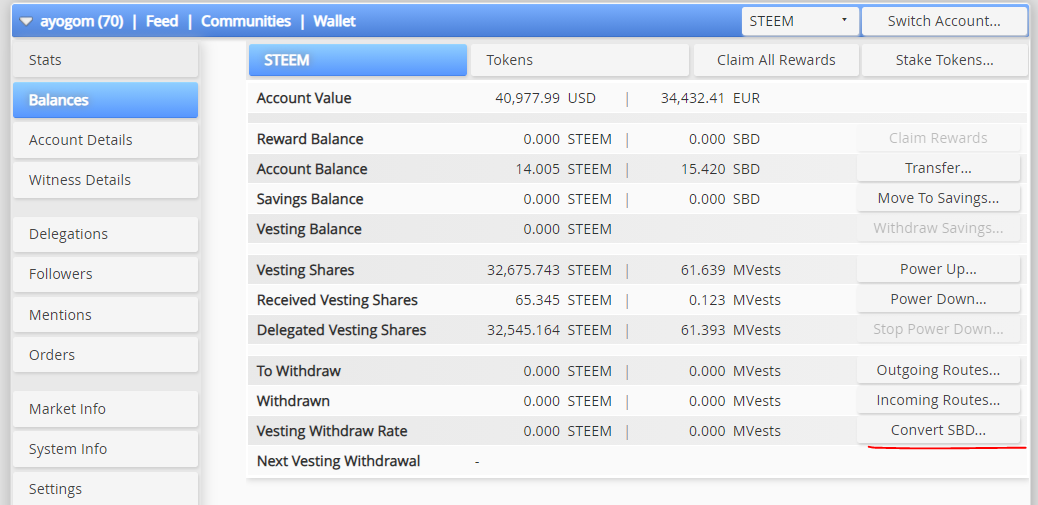Image resolution: width=1038 pixels, height=505 pixels.
Task: Select the 34,432.41 EUR account value
Action: coord(710,99)
